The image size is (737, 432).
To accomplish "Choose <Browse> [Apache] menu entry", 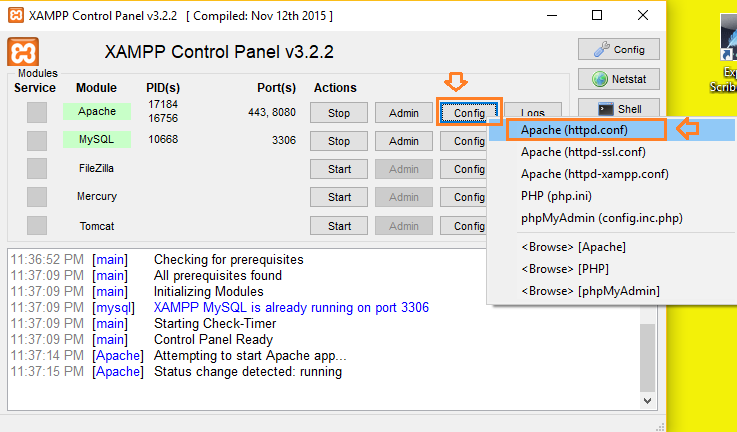I will (x=613, y=247).
